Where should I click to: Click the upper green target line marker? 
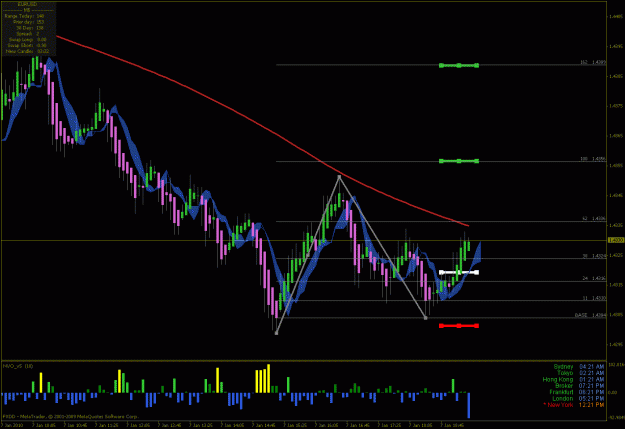[459, 65]
